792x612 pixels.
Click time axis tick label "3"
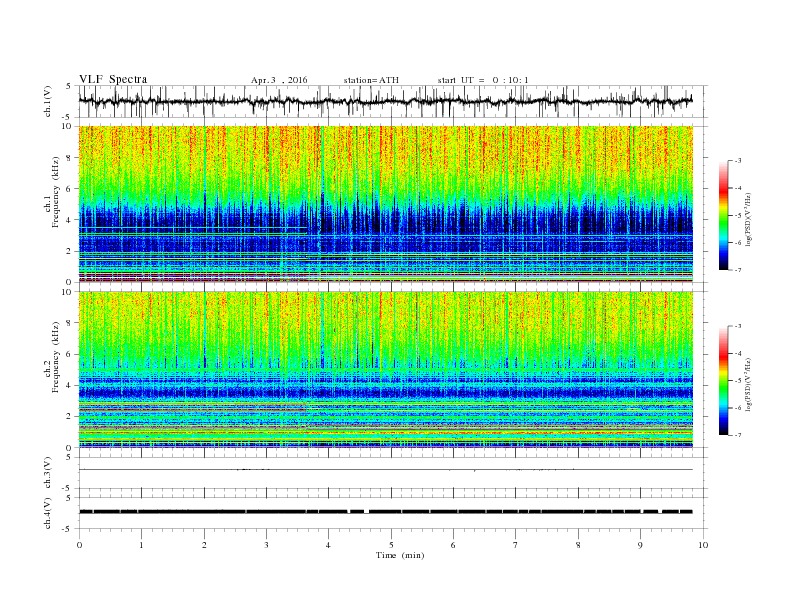(266, 545)
